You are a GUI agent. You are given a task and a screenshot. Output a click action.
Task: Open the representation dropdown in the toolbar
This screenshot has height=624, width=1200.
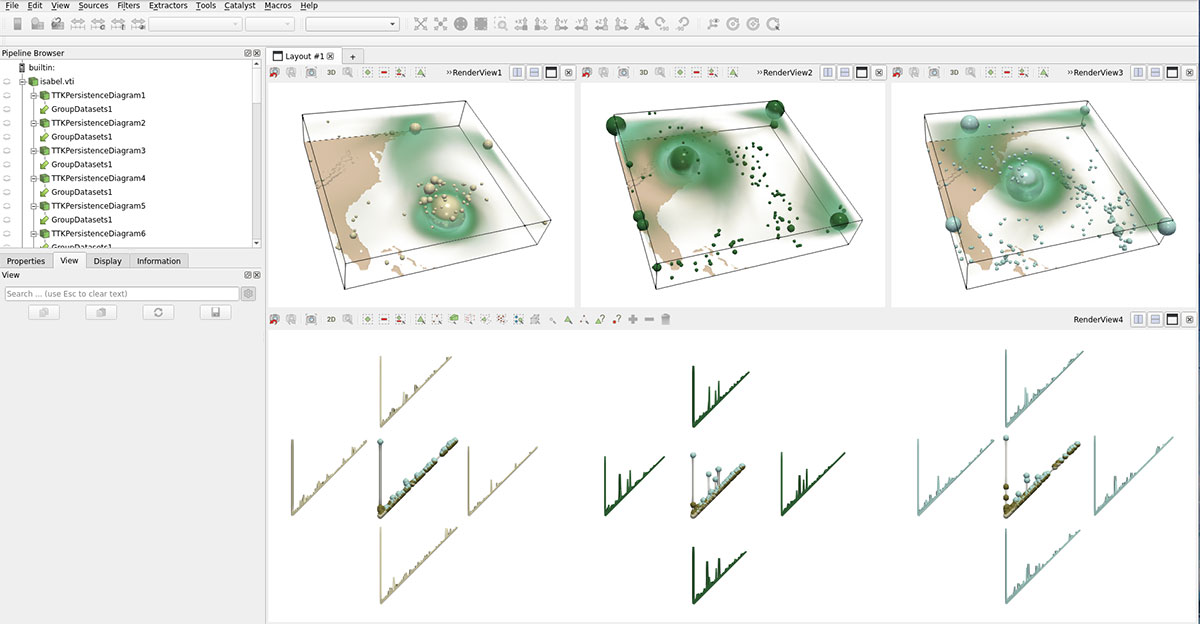(x=350, y=23)
